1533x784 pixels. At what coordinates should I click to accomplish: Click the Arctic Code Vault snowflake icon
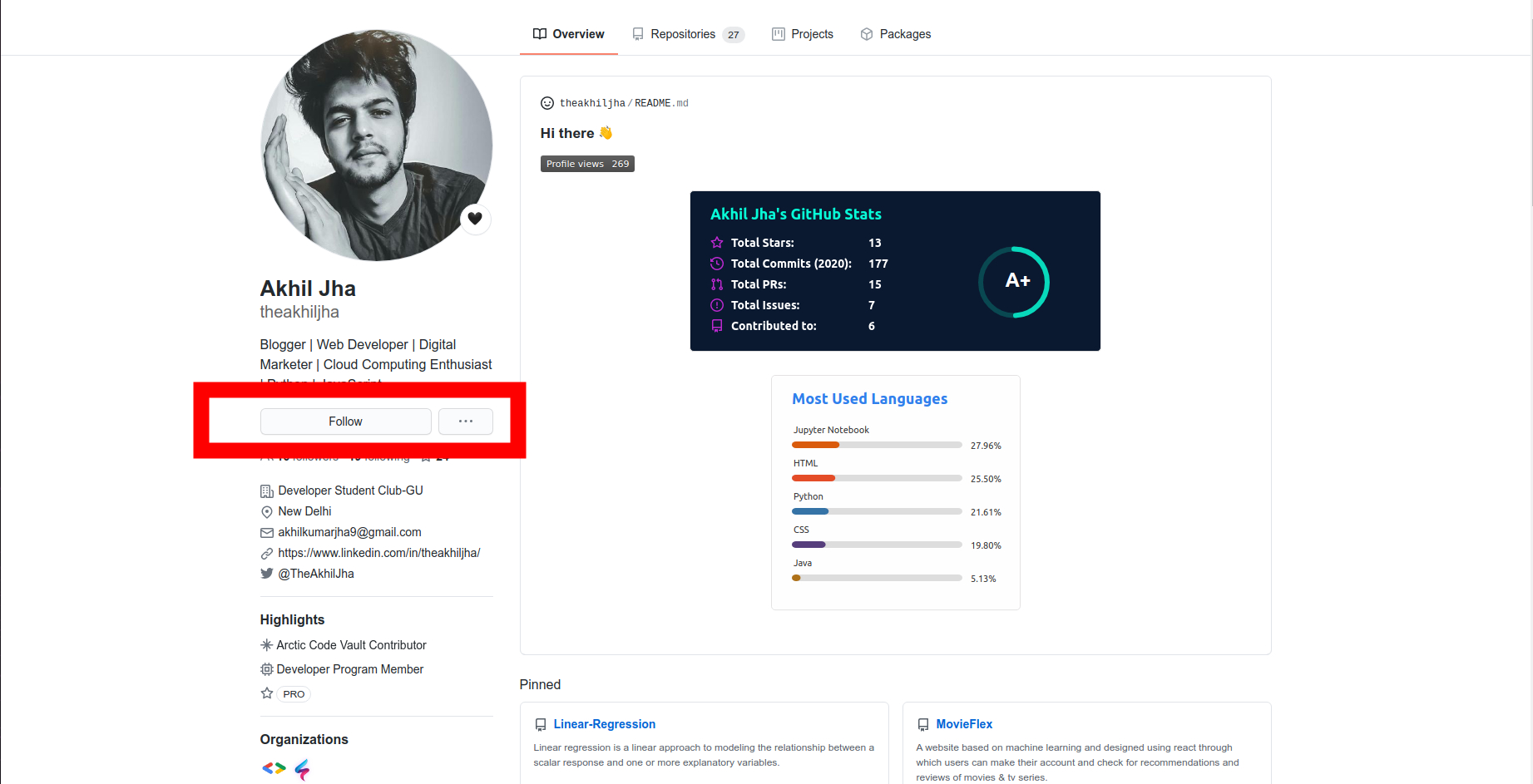point(267,645)
